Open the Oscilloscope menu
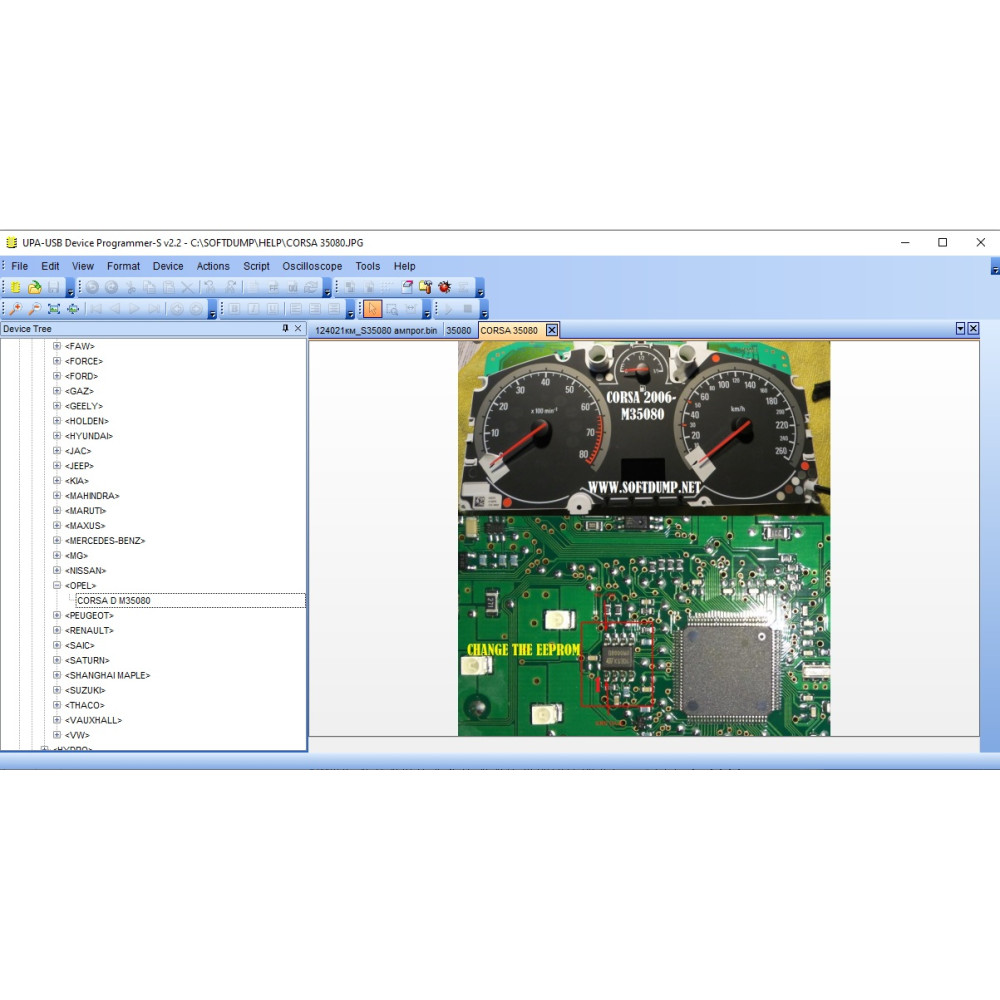Screen dimensions: 1000x1000 point(312,266)
